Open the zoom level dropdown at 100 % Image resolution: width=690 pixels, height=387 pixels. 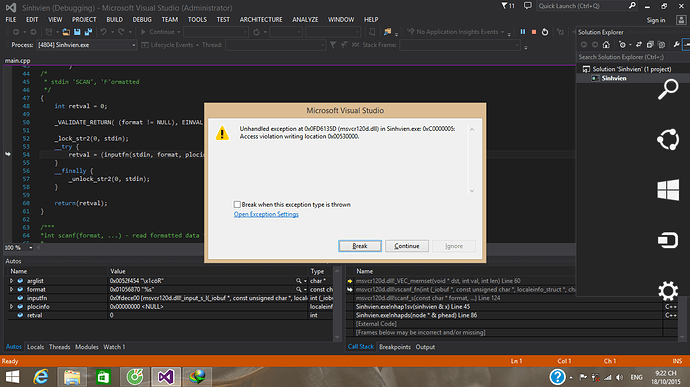19,247
